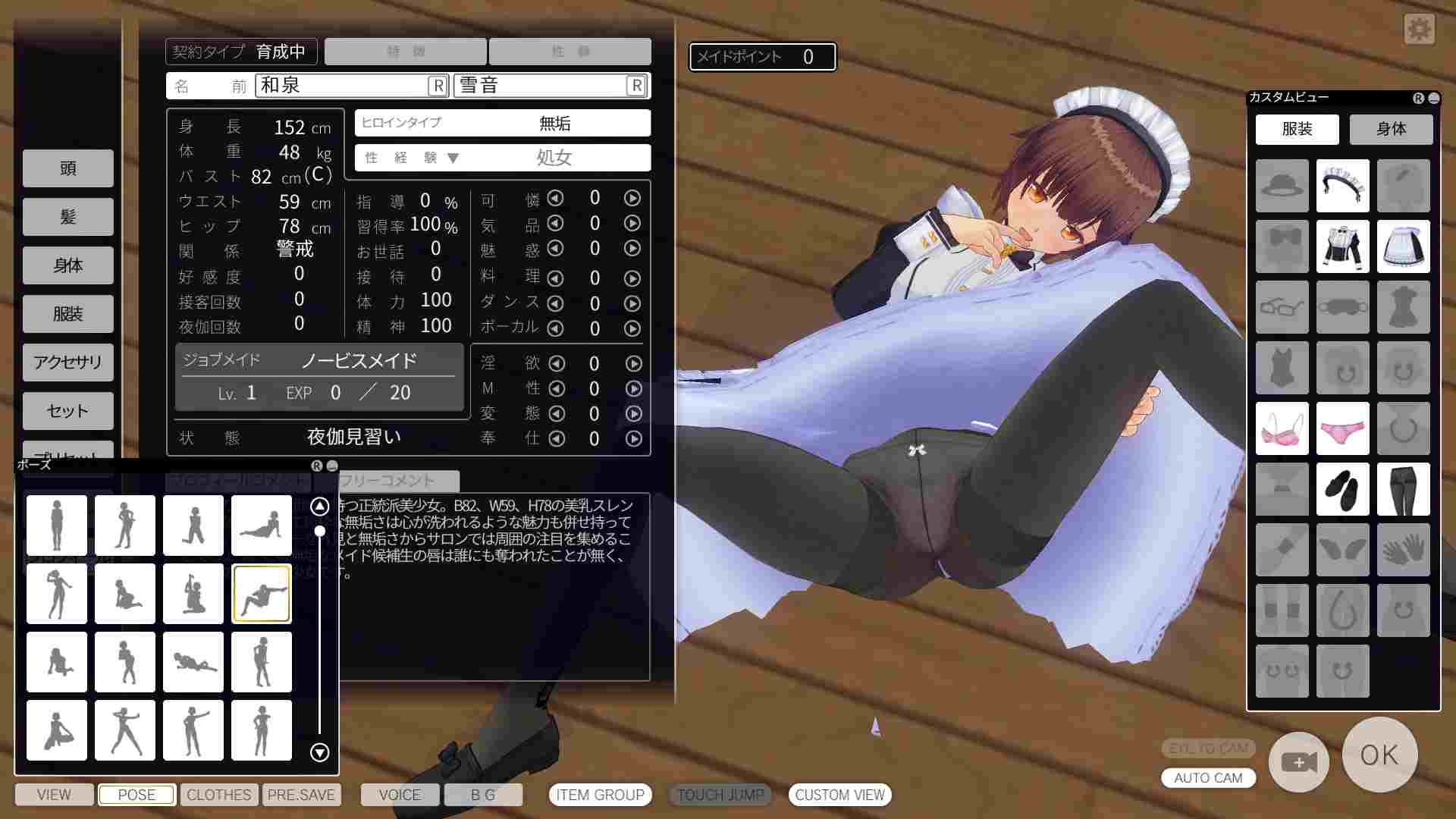Click the pose list scrollbar handle

tap(319, 531)
